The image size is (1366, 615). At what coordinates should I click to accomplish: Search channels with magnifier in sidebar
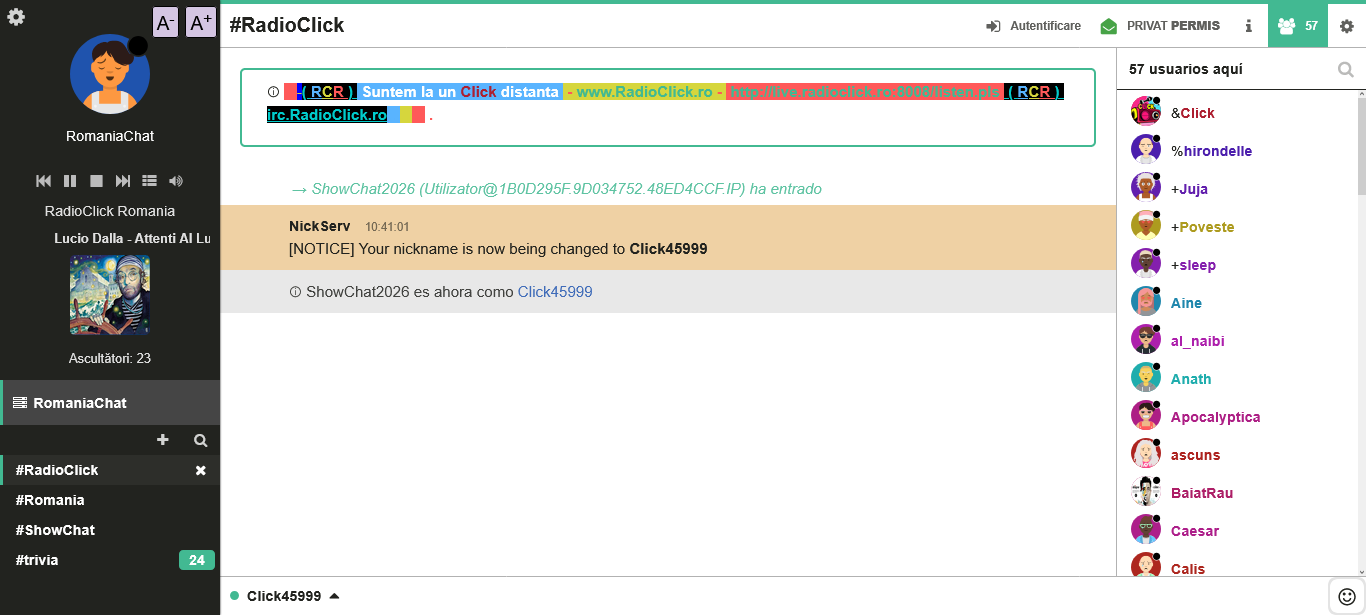200,440
